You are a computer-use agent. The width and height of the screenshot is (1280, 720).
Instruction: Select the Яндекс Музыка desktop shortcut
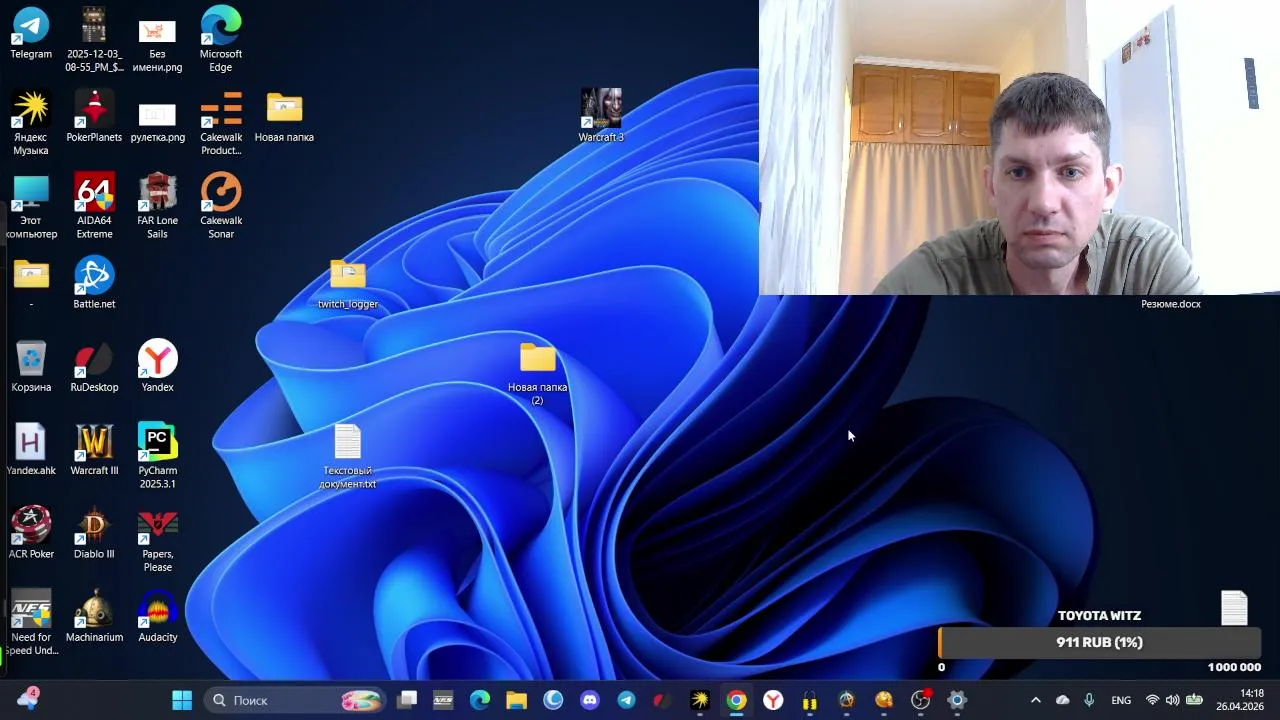click(x=31, y=122)
